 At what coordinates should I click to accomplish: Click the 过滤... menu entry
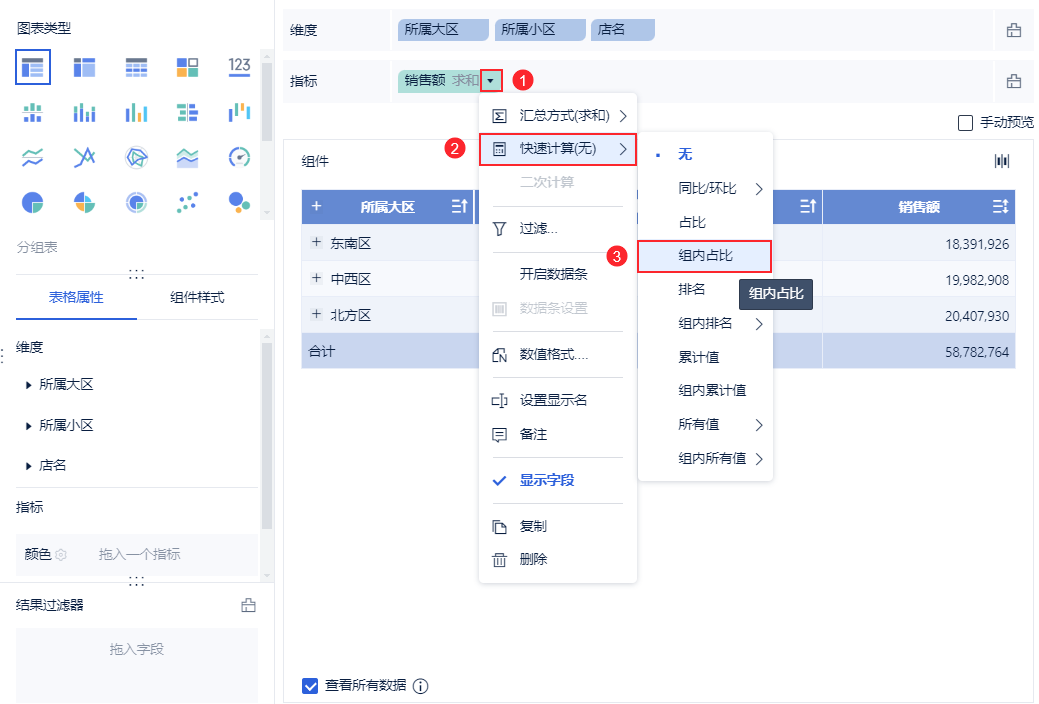click(538, 229)
